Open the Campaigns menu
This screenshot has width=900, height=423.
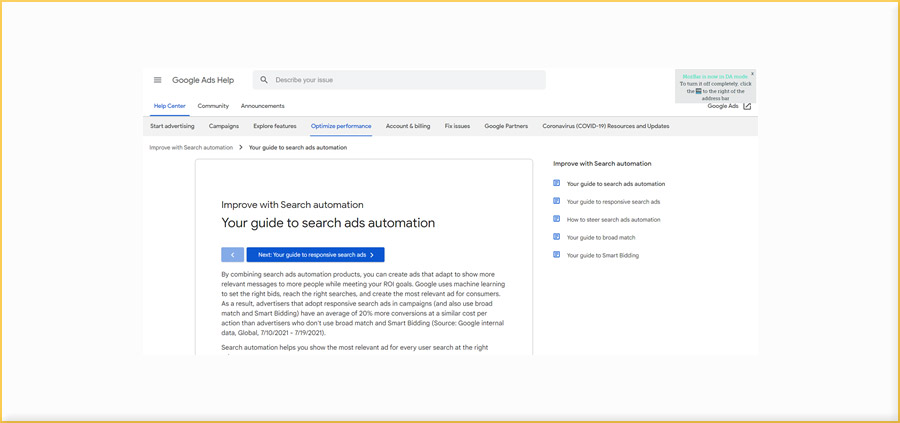pos(224,126)
